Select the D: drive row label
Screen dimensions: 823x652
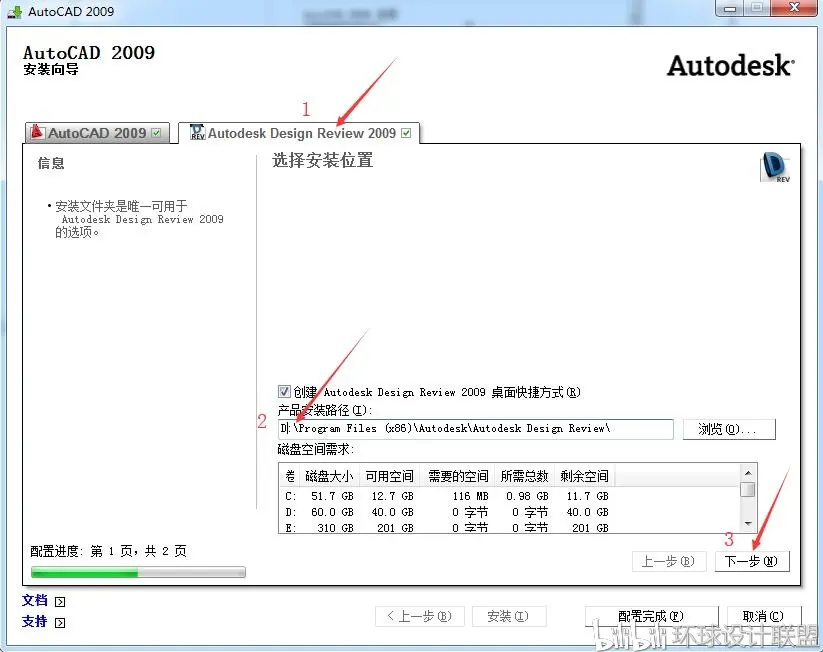coord(290,512)
